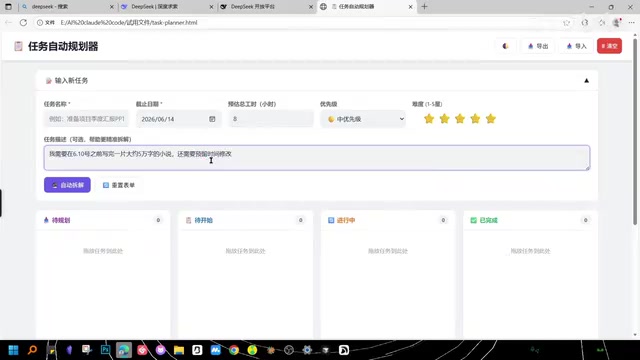
Task: Click the purple 自动拆解 button
Action: 67,185
